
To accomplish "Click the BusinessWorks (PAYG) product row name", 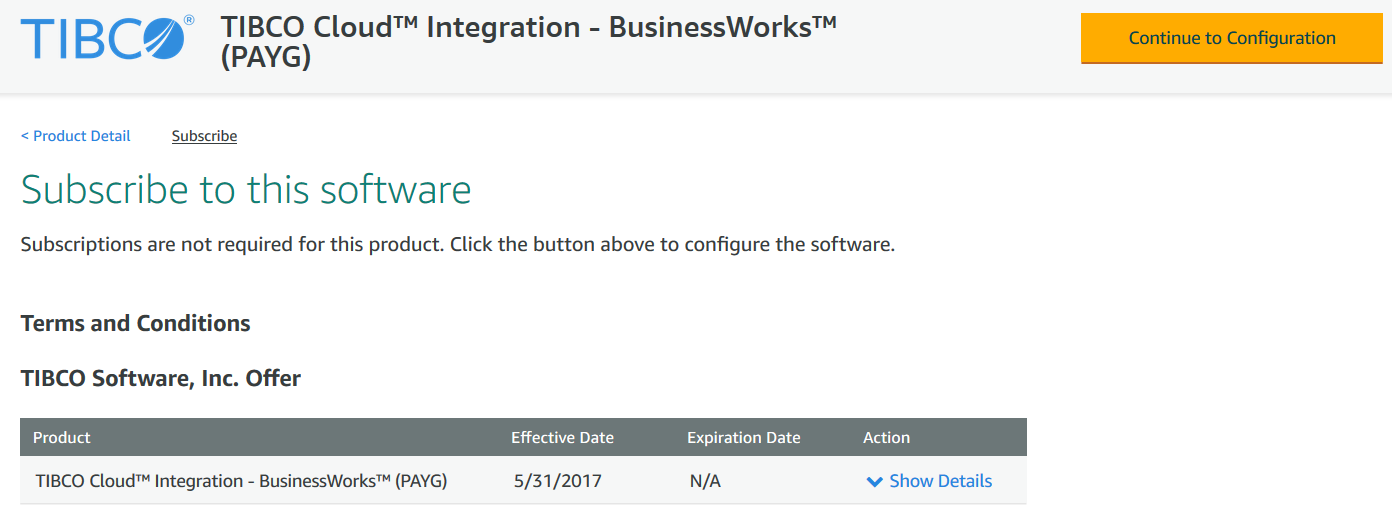I will point(241,481).
